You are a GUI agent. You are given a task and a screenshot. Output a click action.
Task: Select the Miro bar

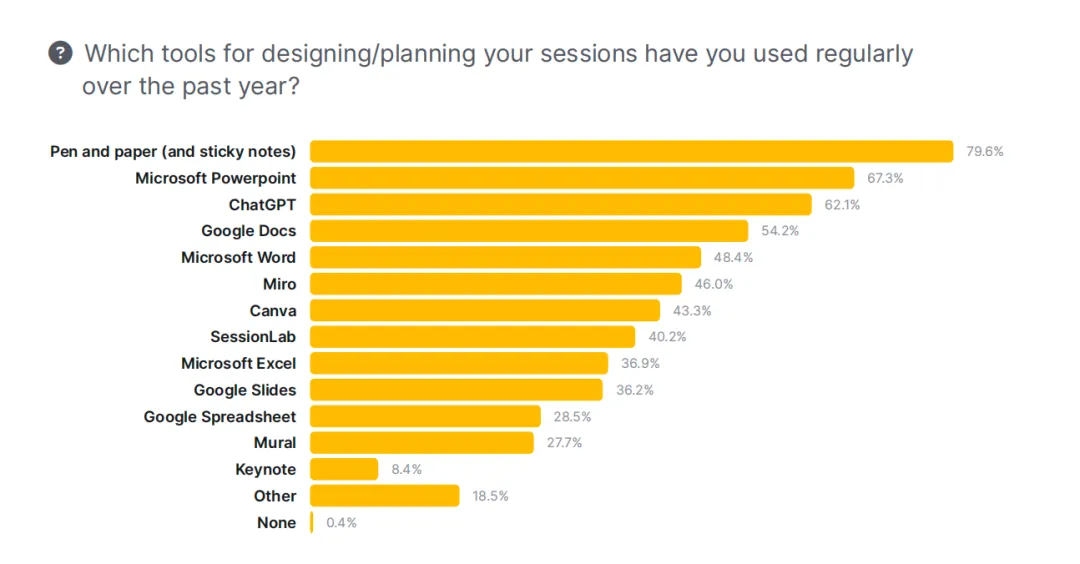(x=495, y=284)
